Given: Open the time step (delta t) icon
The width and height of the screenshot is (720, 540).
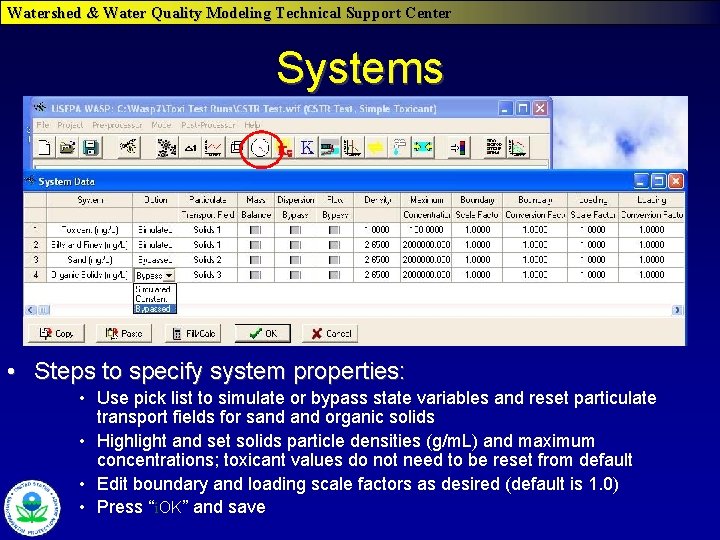Looking at the screenshot, I should 190,147.
